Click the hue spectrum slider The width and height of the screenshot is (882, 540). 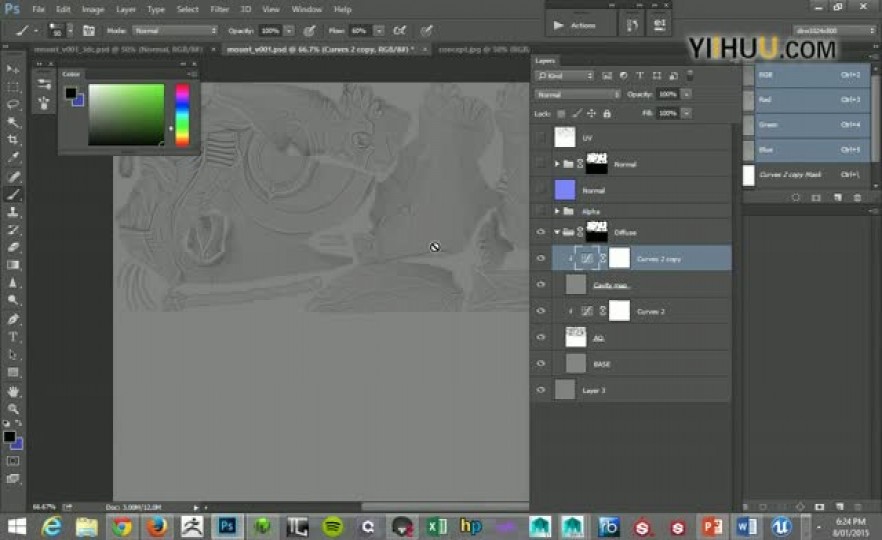[x=182, y=114]
